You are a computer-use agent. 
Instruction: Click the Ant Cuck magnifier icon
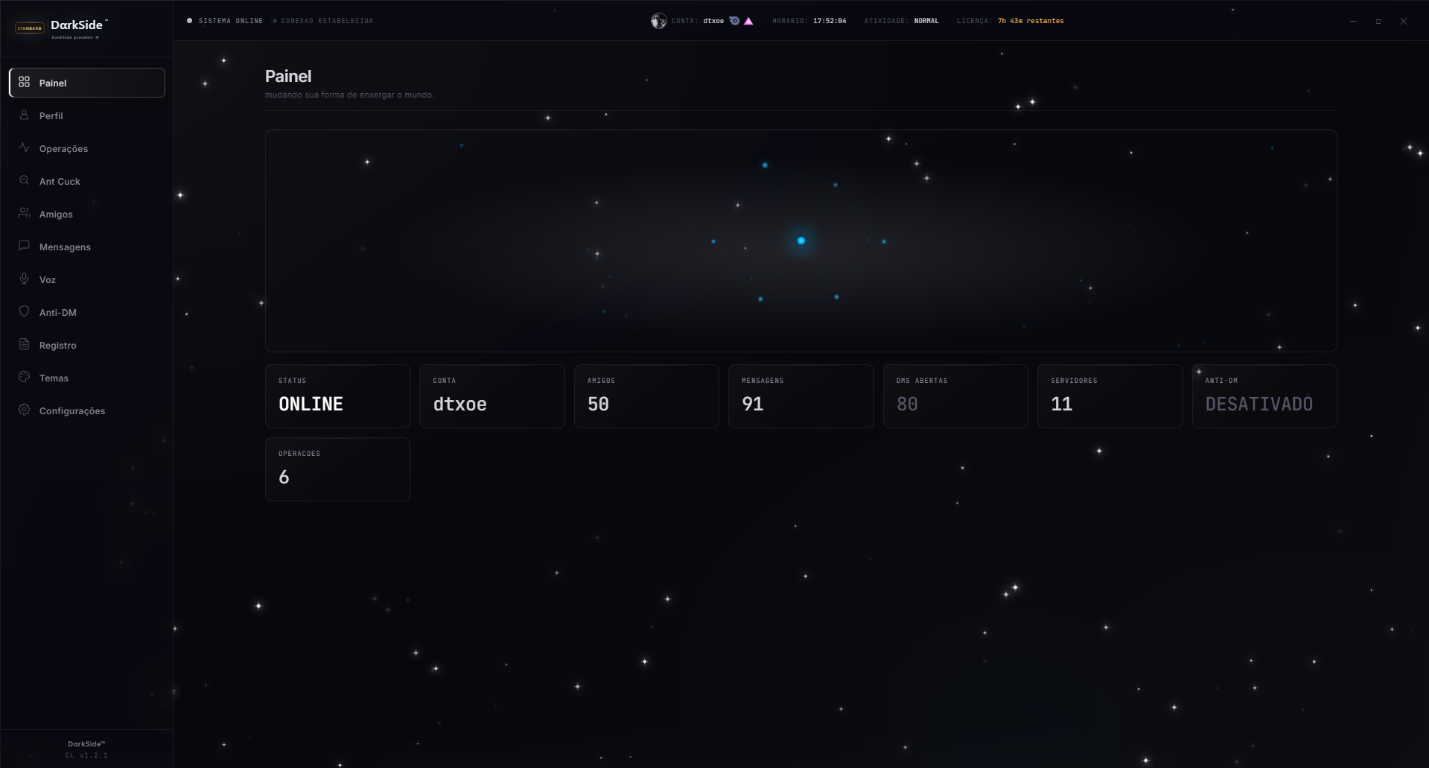click(x=24, y=181)
